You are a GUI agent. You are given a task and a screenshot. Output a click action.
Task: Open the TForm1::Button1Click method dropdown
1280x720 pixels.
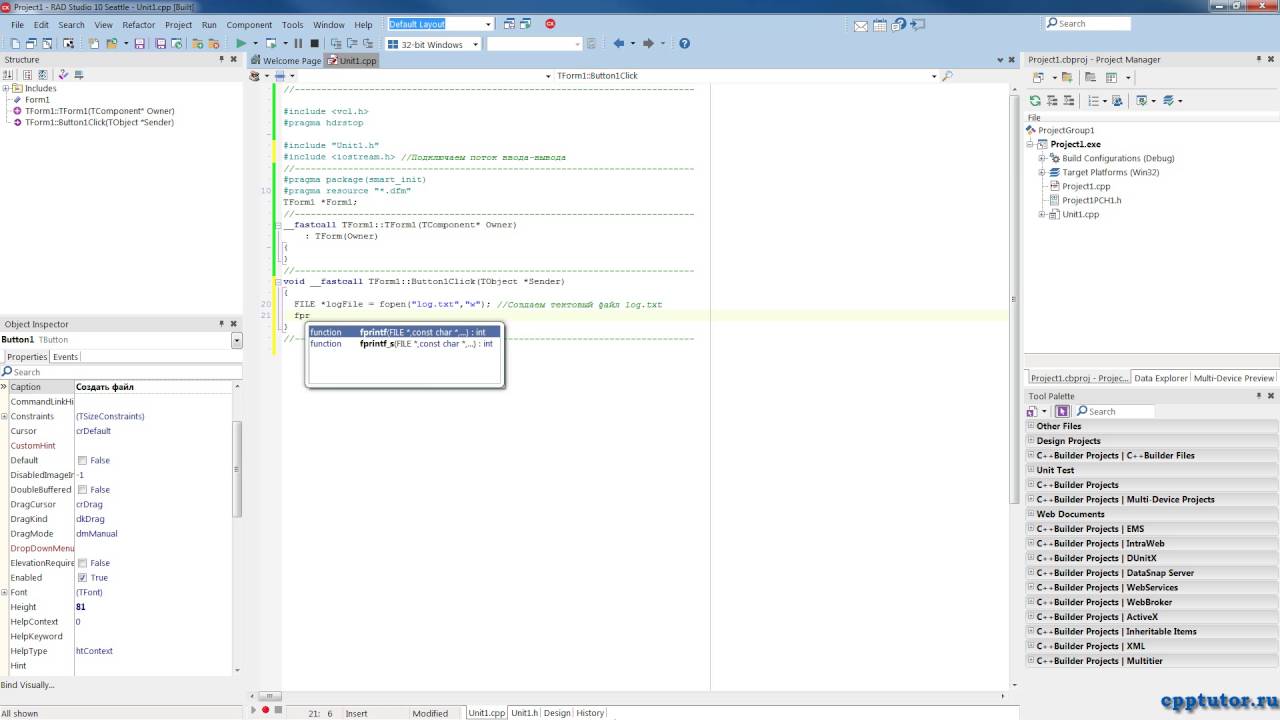coord(934,76)
